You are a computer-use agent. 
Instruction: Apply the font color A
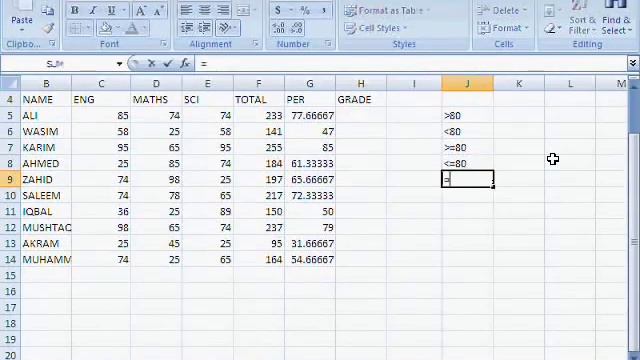point(132,28)
